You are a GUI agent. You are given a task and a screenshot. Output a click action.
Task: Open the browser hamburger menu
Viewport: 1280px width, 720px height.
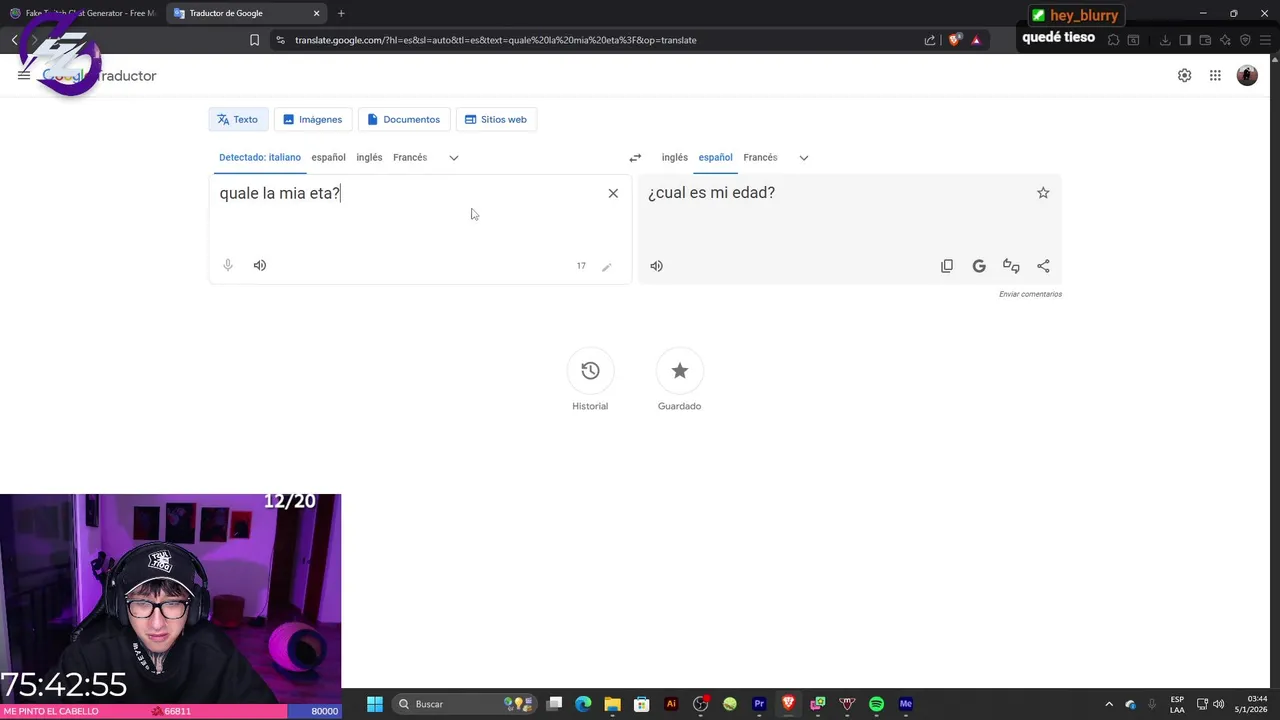click(x=1265, y=40)
